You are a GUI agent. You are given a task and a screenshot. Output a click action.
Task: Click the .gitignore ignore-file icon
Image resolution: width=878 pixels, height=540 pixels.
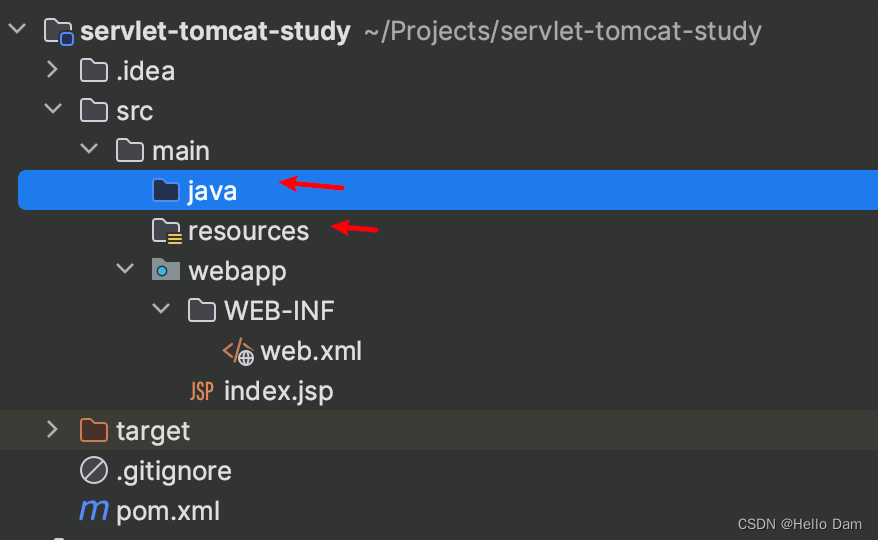point(94,471)
